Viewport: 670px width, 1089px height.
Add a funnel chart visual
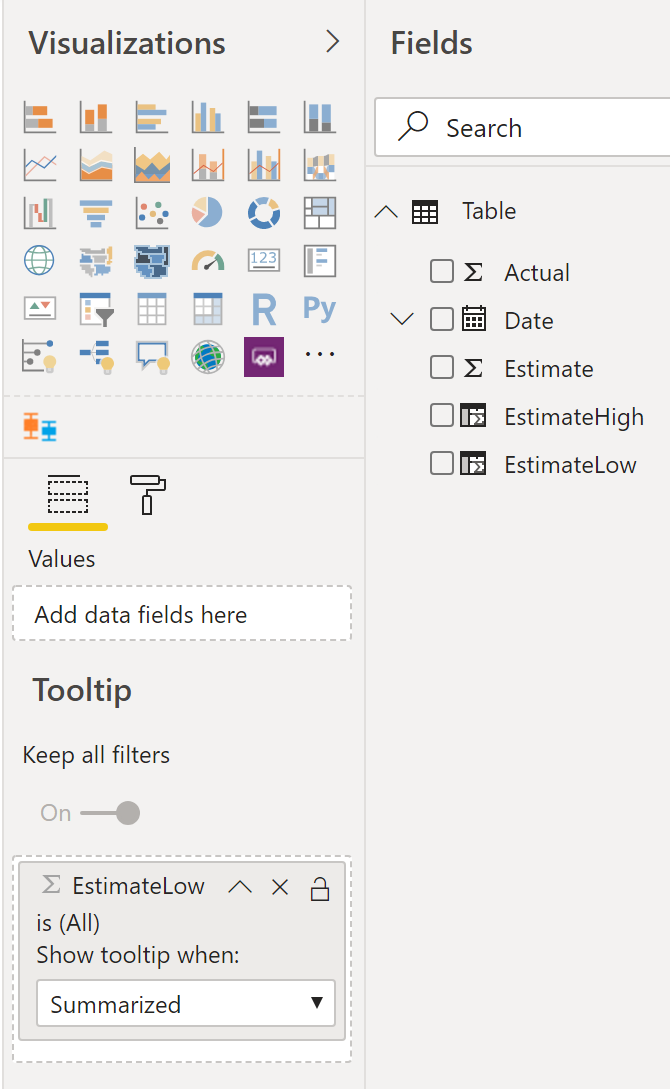[x=96, y=213]
